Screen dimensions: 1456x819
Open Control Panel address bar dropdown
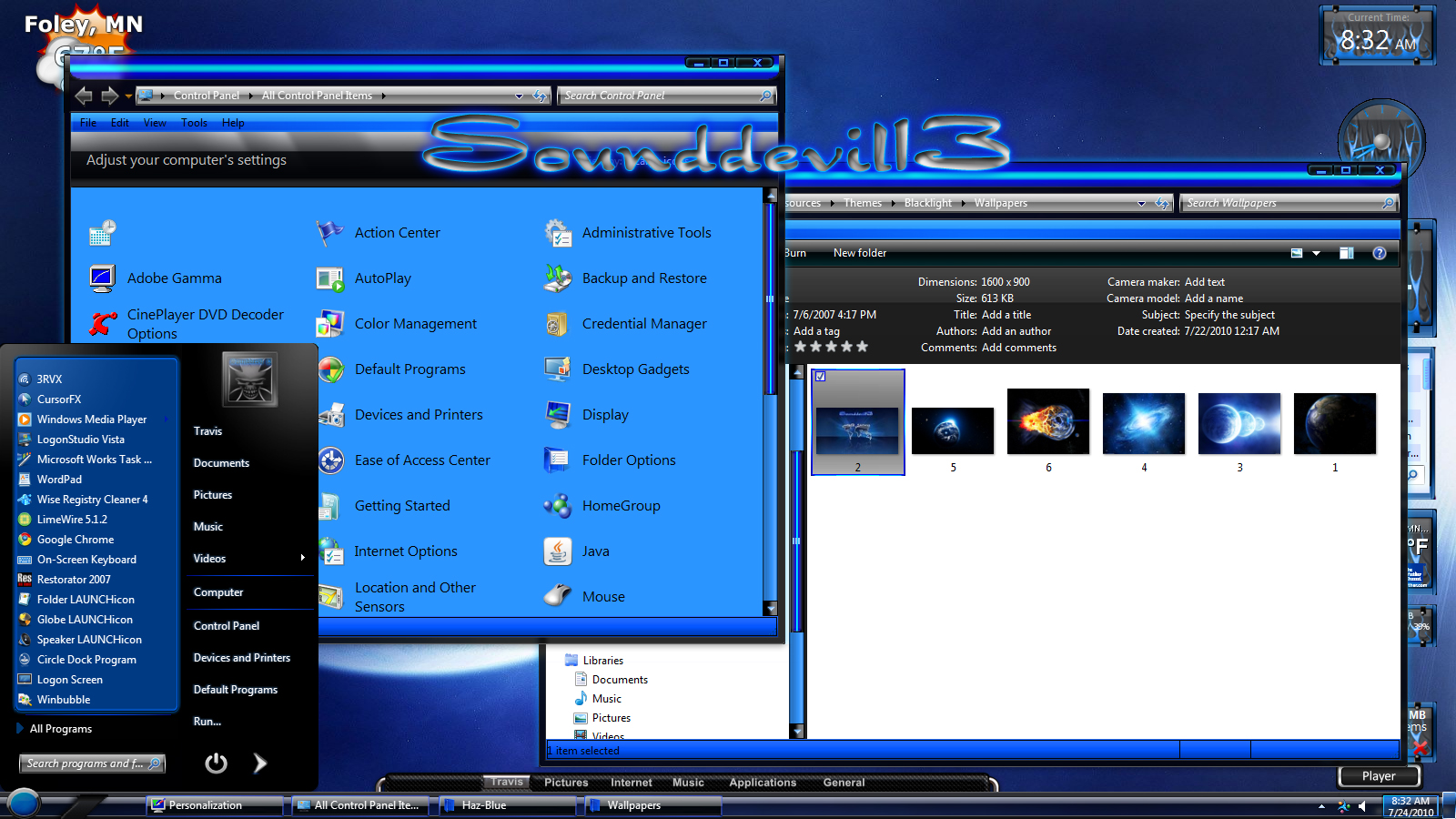click(519, 96)
